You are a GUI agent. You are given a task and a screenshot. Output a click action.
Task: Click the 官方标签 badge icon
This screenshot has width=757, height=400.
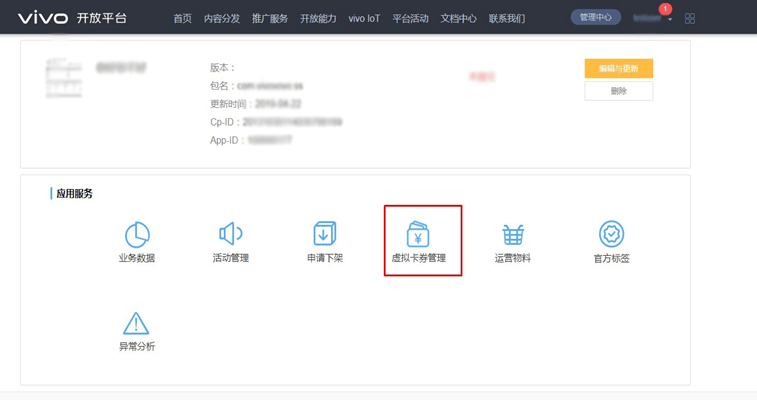coord(611,234)
